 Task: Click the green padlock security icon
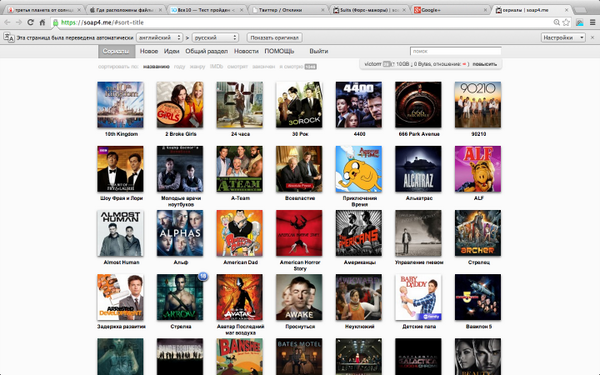pyautogui.click(x=56, y=23)
